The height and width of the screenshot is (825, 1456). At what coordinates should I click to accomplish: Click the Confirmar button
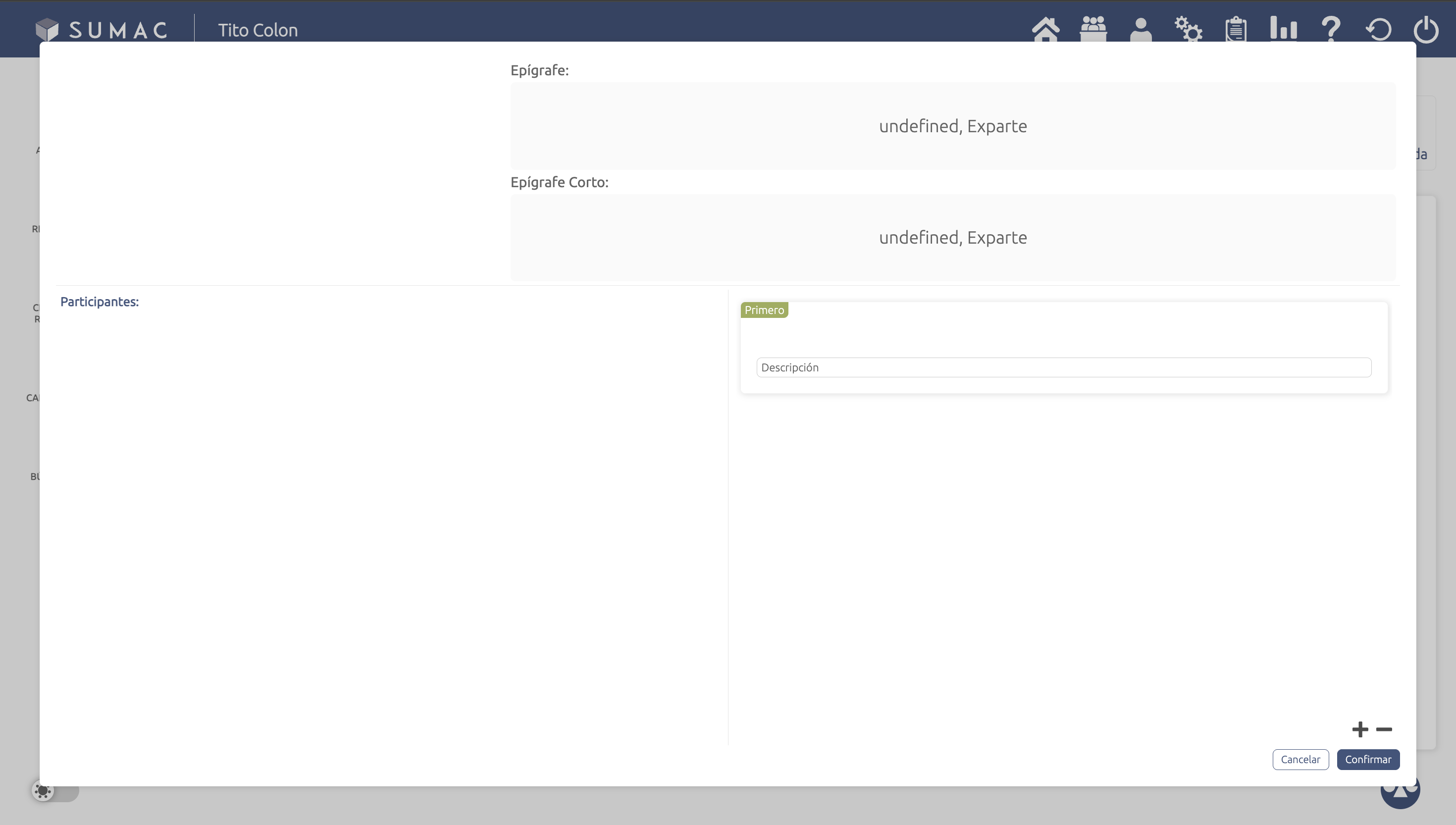click(1368, 759)
